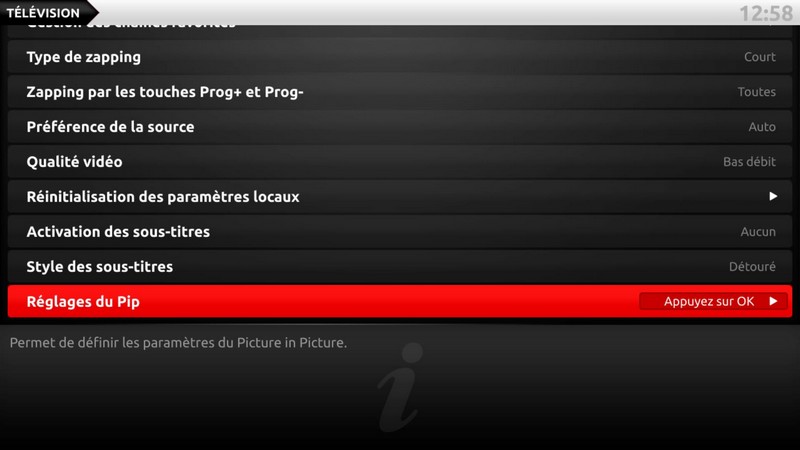Change the Toutes value option
Viewport: 800px width, 450px height.
point(756,92)
